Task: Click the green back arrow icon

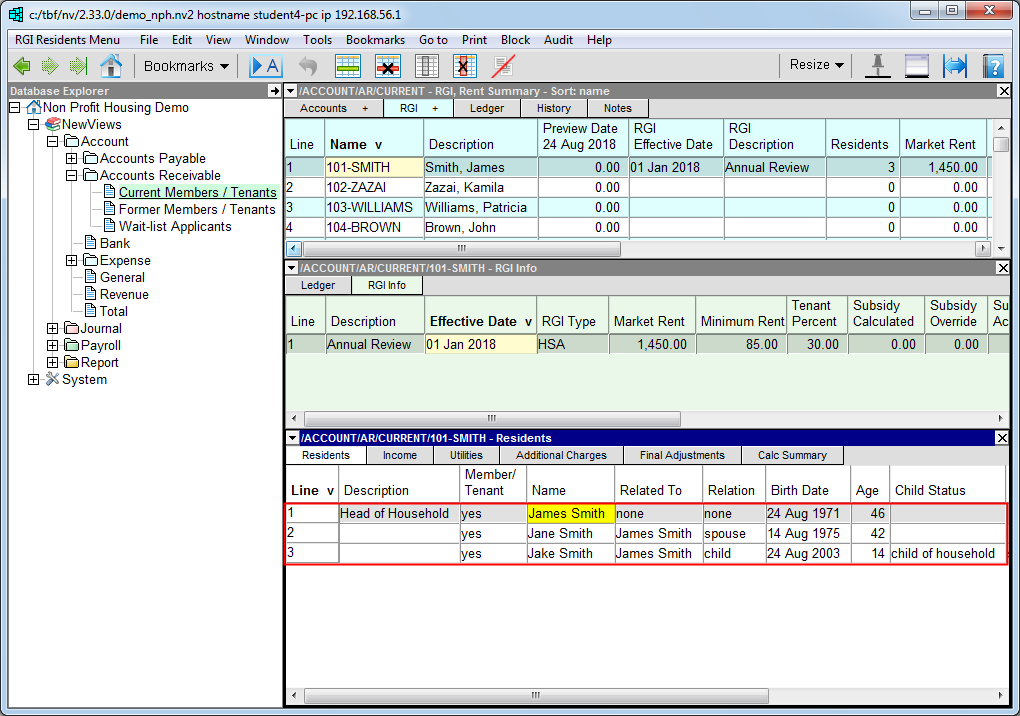Action: coord(22,66)
